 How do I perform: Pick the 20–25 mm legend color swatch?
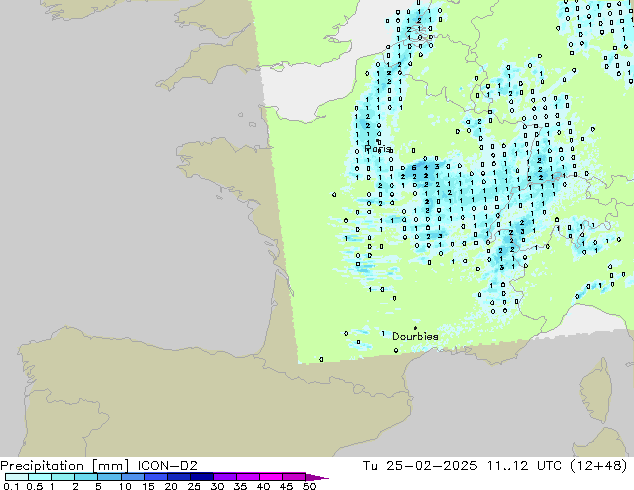[x=179, y=477]
